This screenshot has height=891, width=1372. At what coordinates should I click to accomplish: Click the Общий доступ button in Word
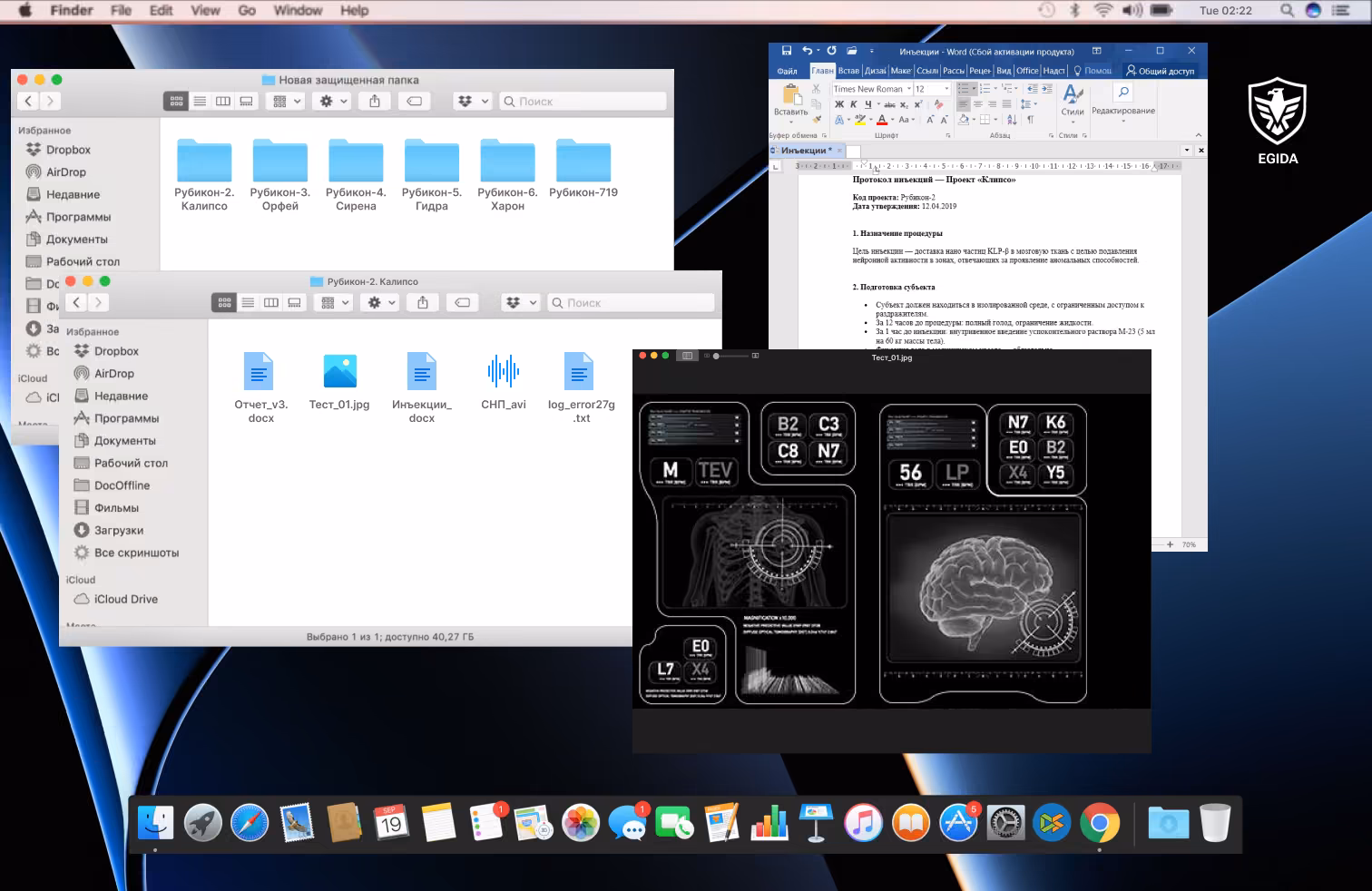[x=1161, y=71]
